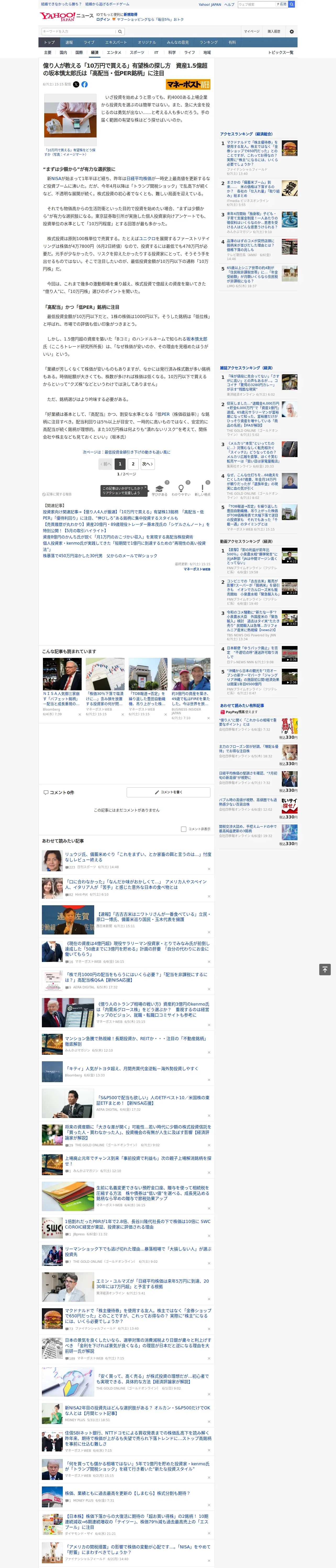Click the blue web search button

pyautogui.click(x=292, y=4)
